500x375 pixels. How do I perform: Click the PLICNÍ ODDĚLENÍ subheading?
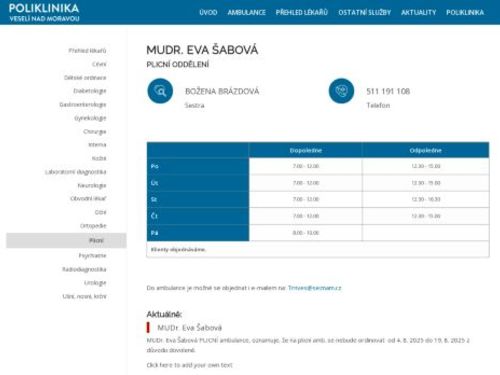pyautogui.click(x=178, y=65)
